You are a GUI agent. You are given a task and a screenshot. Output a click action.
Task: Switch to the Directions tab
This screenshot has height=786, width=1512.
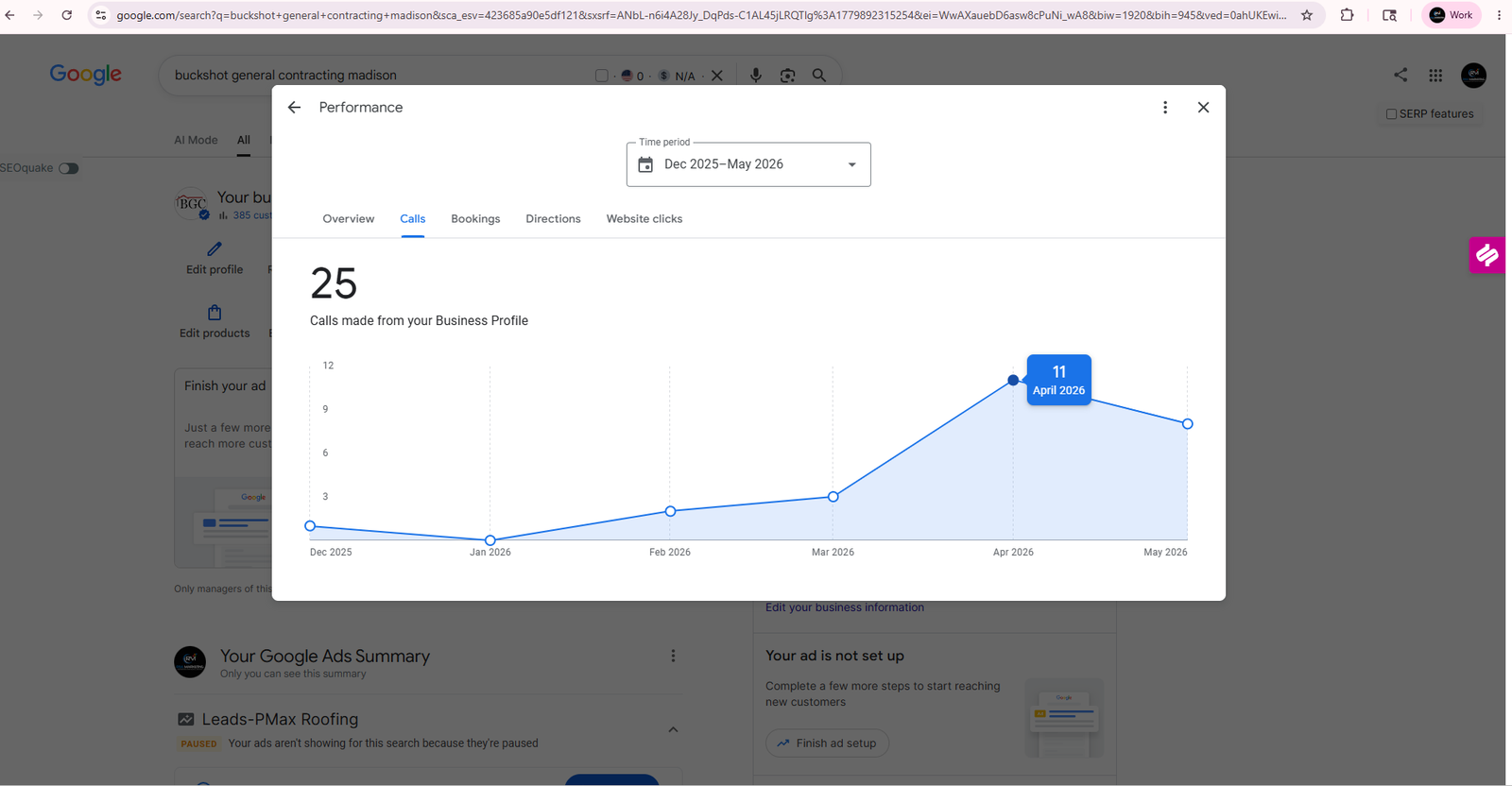click(553, 219)
